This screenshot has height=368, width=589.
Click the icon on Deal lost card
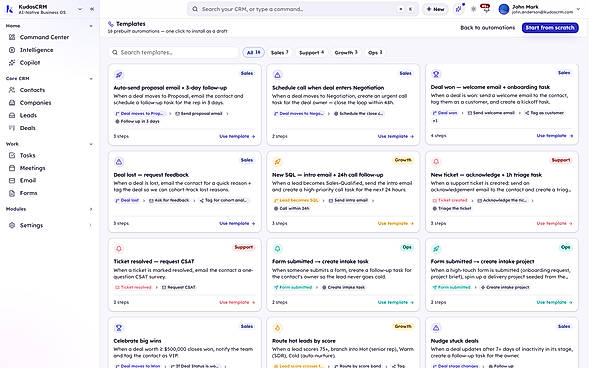click(119, 162)
